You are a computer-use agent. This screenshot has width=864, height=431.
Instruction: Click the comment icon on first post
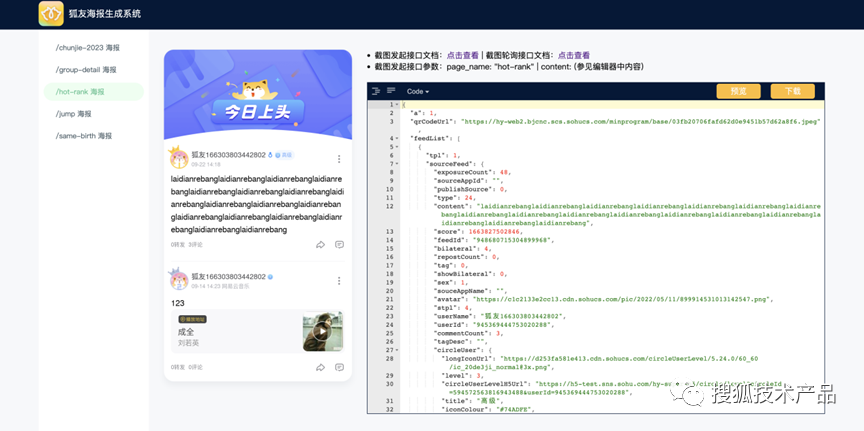339,245
